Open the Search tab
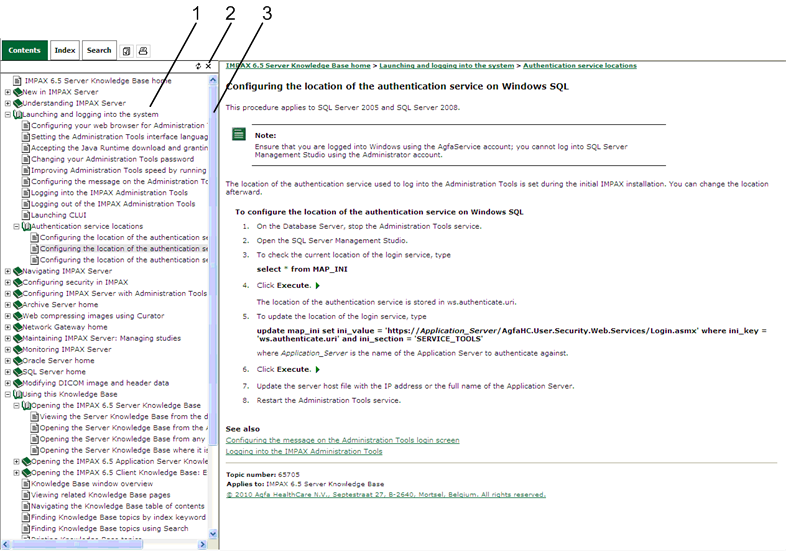786x551 pixels. pyautogui.click(x=99, y=50)
